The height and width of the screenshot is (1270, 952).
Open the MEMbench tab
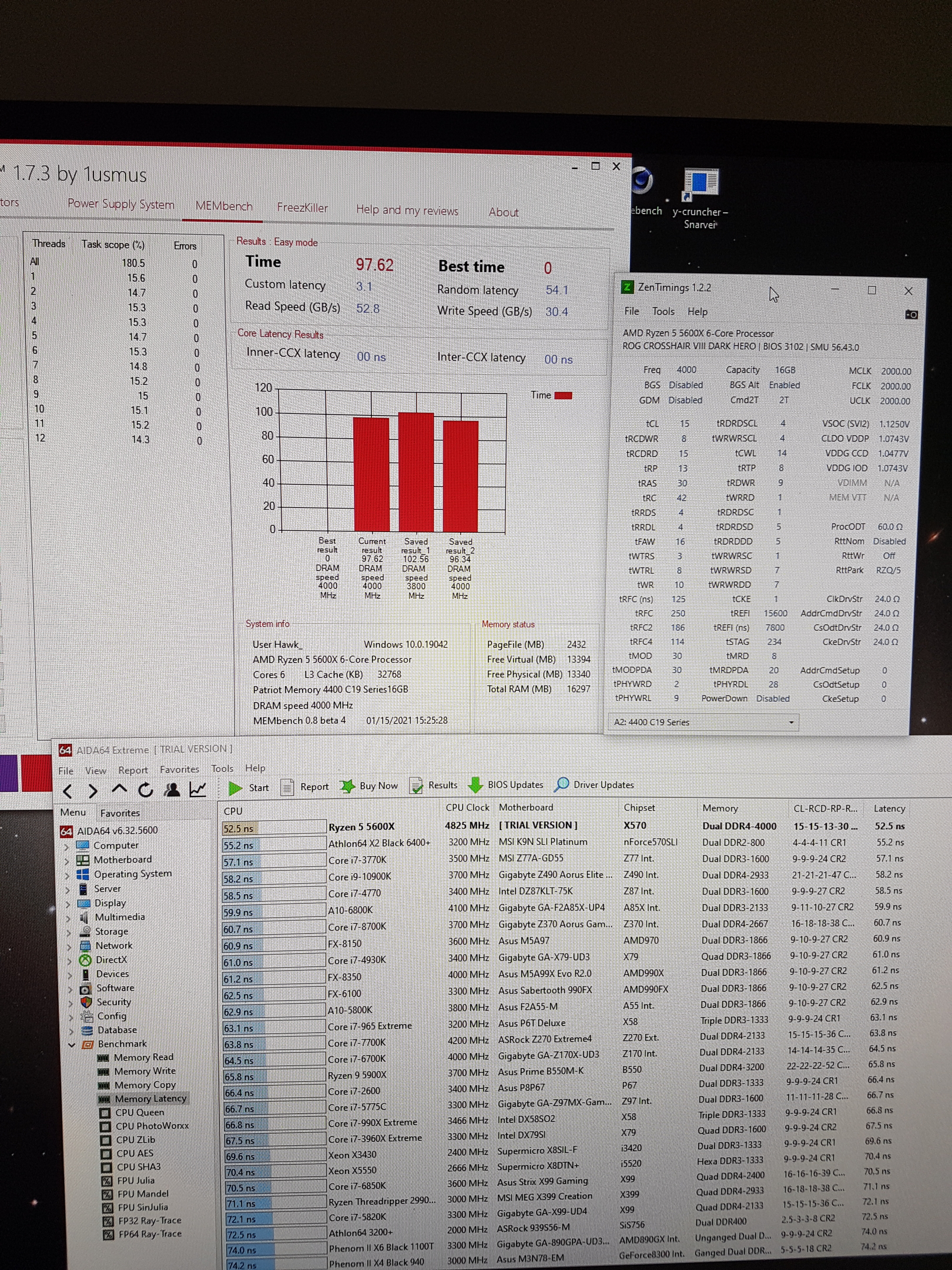[x=224, y=206]
